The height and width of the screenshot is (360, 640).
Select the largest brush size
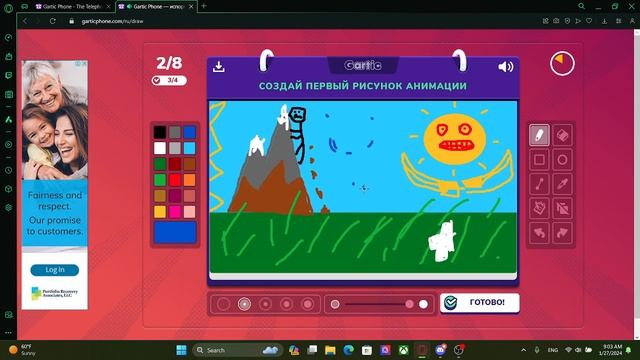[x=308, y=304]
